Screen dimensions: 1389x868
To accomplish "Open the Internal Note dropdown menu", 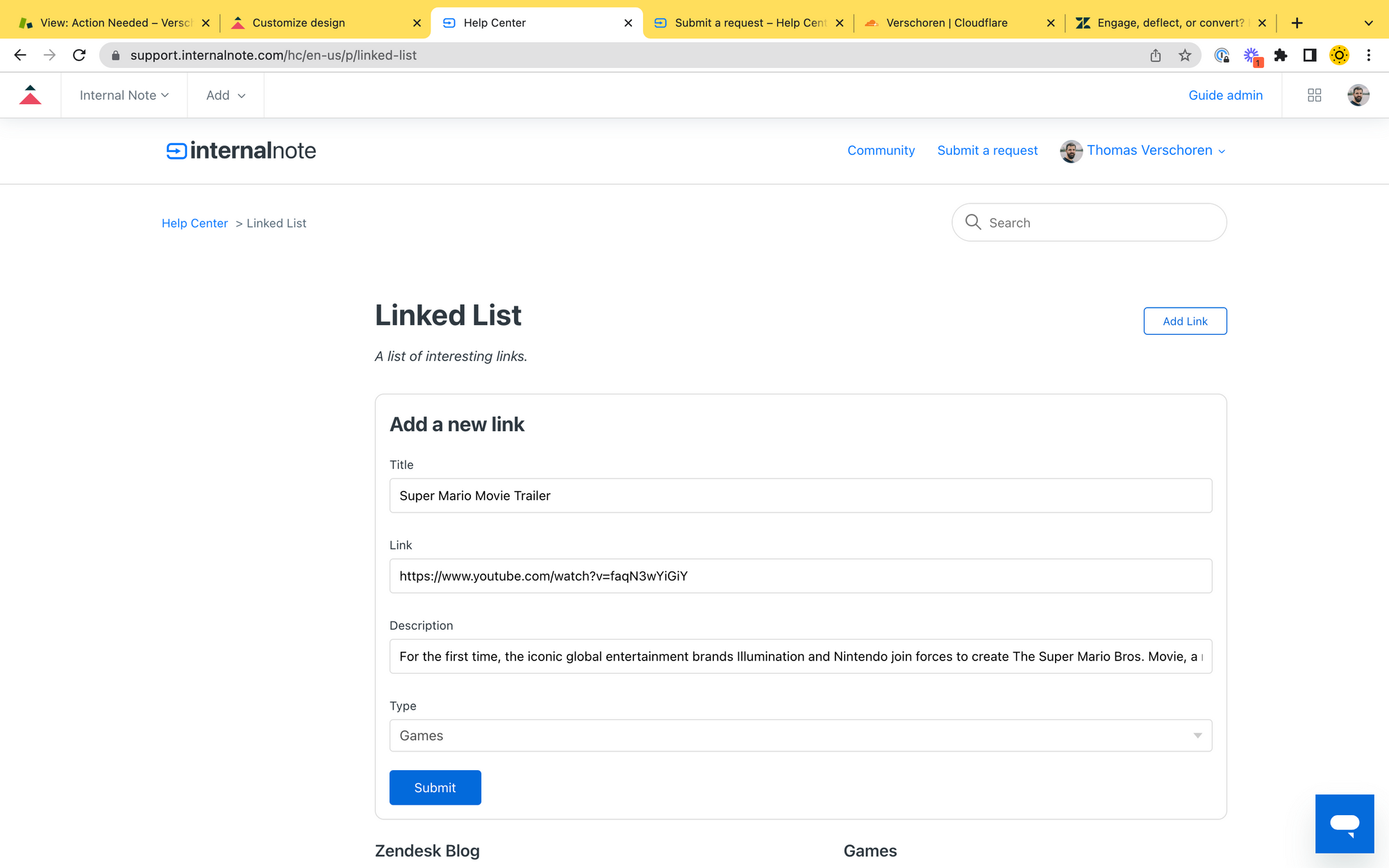I will point(124,95).
